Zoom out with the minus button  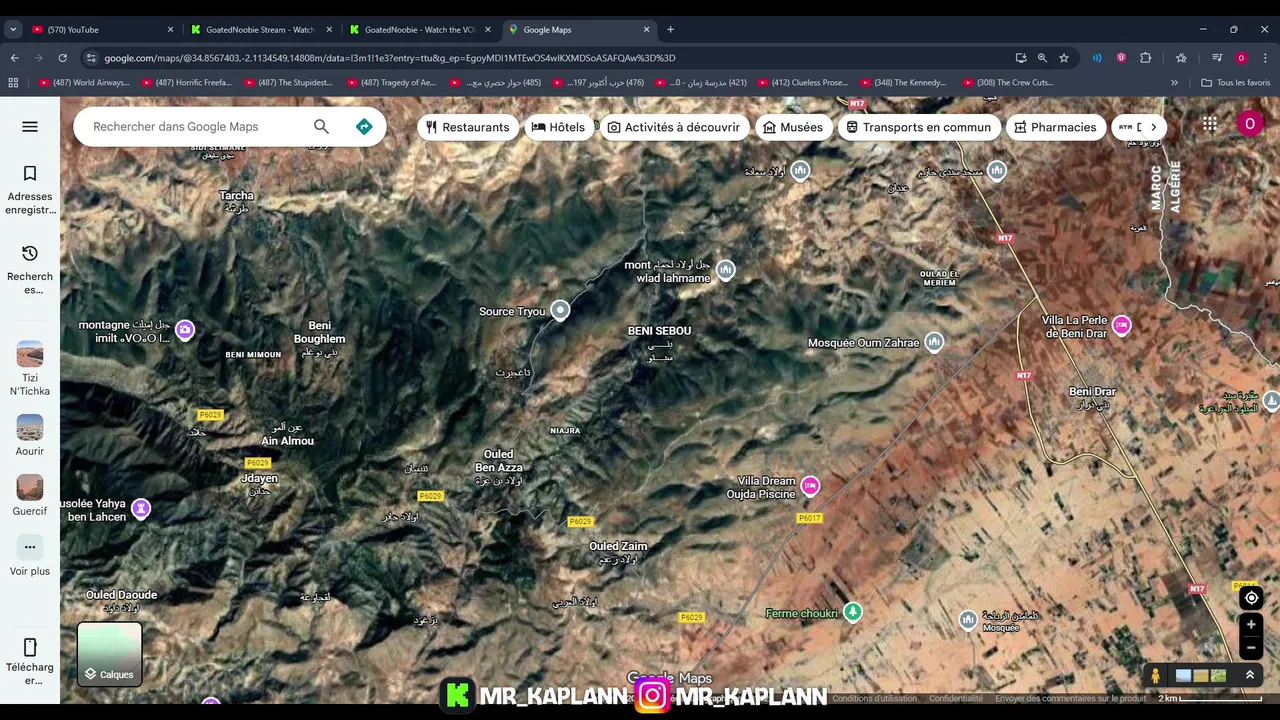coord(1251,648)
